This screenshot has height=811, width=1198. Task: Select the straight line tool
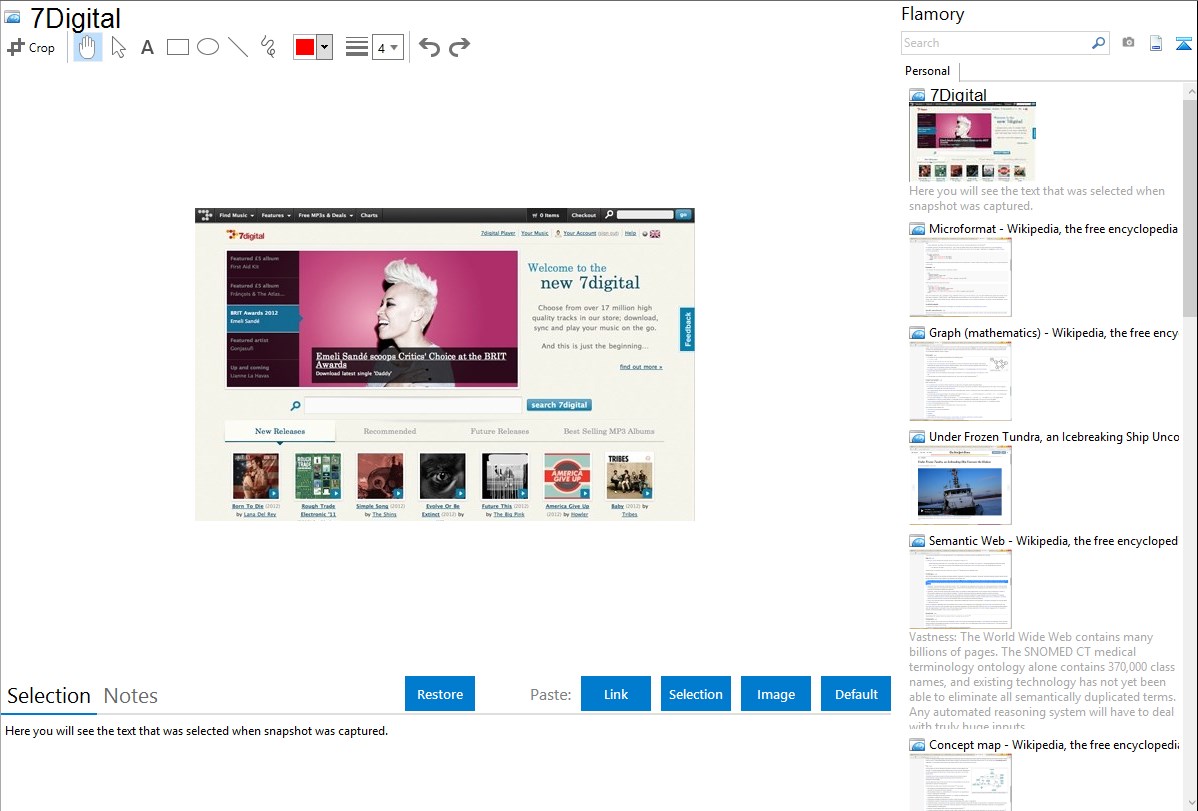coord(238,47)
